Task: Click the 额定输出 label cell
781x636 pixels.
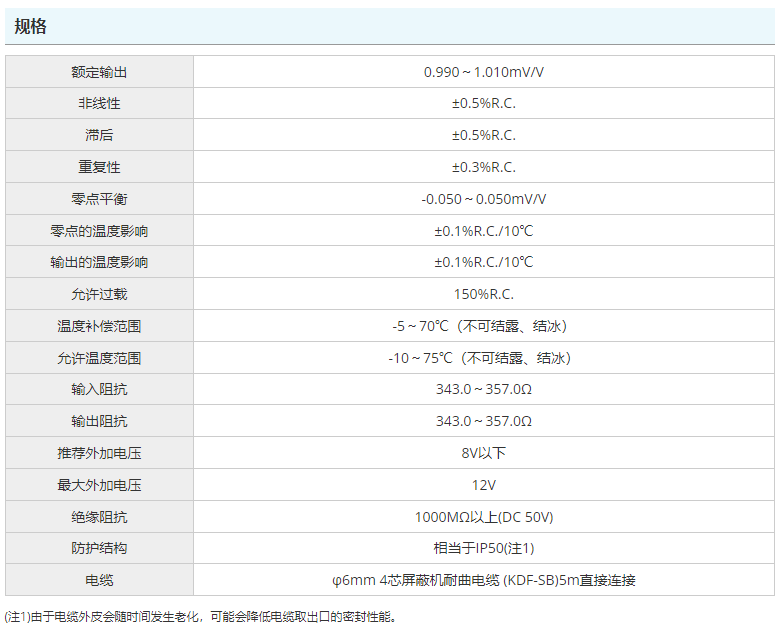Action: tap(99, 72)
